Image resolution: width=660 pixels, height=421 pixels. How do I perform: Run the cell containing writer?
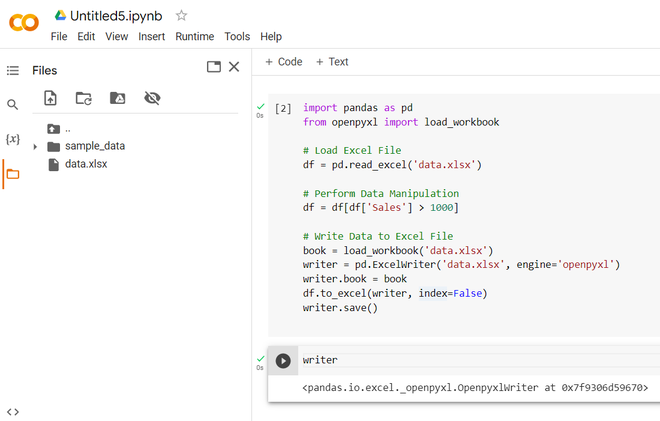(283, 361)
